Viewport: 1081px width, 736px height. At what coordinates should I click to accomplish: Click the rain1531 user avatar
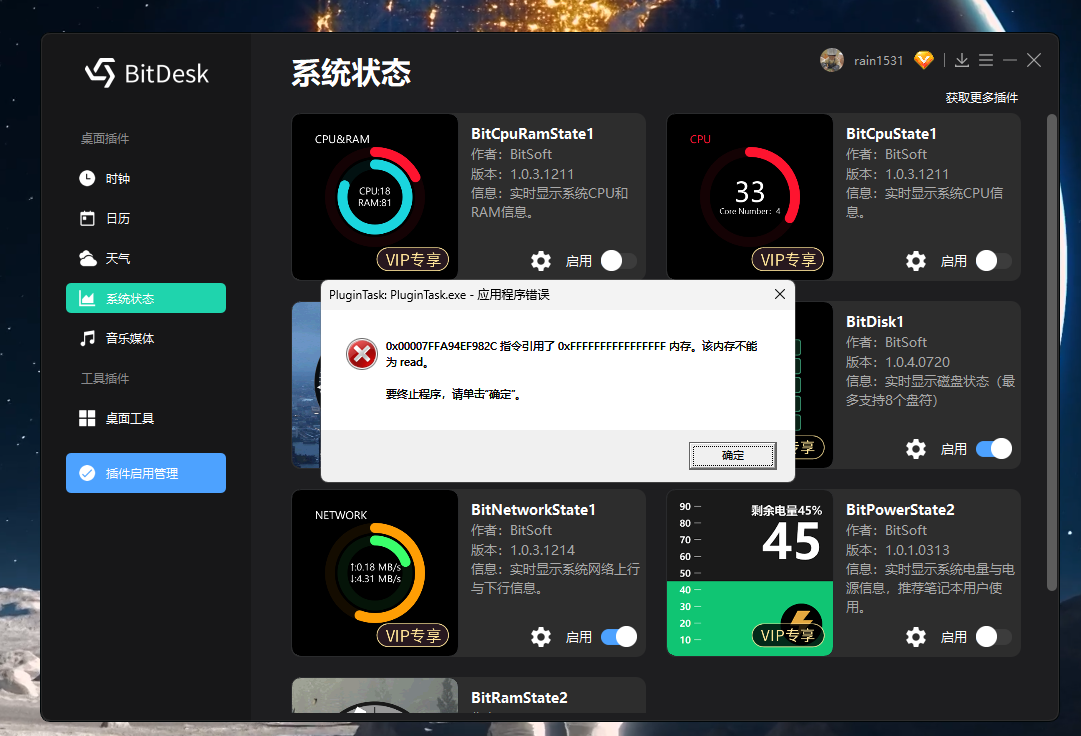pos(831,60)
